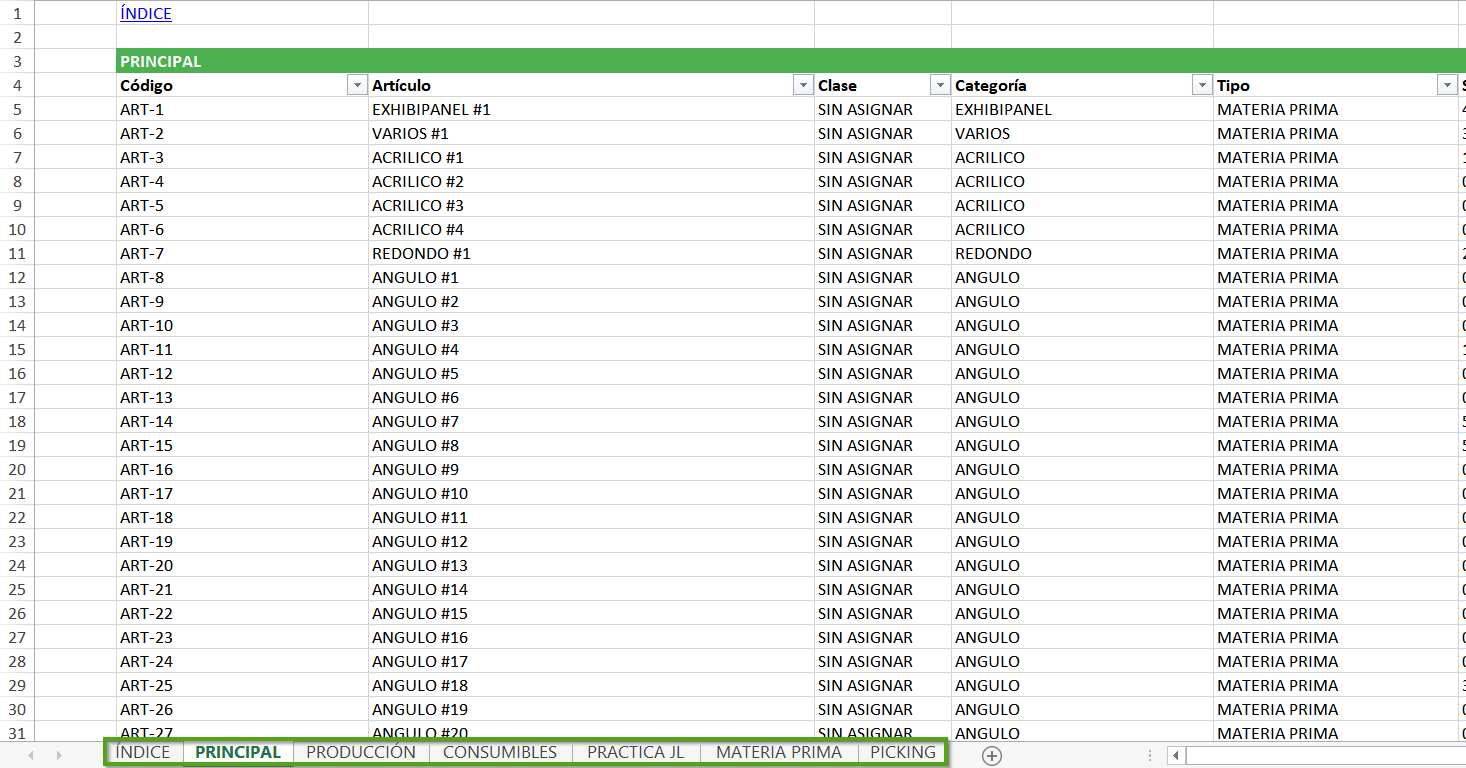The height and width of the screenshot is (768, 1466).
Task: Go to the PRACTICA JL sheet tab
Action: [x=635, y=752]
